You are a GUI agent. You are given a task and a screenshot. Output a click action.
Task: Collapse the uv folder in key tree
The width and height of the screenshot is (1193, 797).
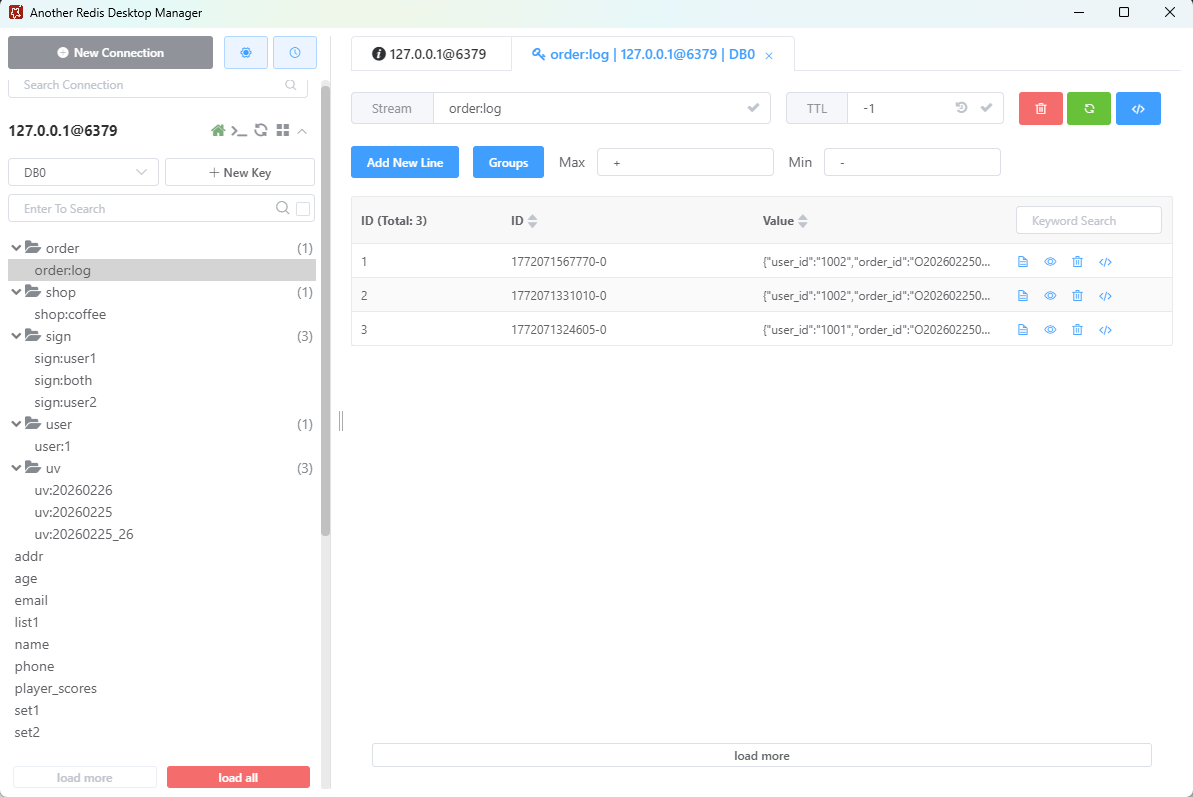(17, 469)
